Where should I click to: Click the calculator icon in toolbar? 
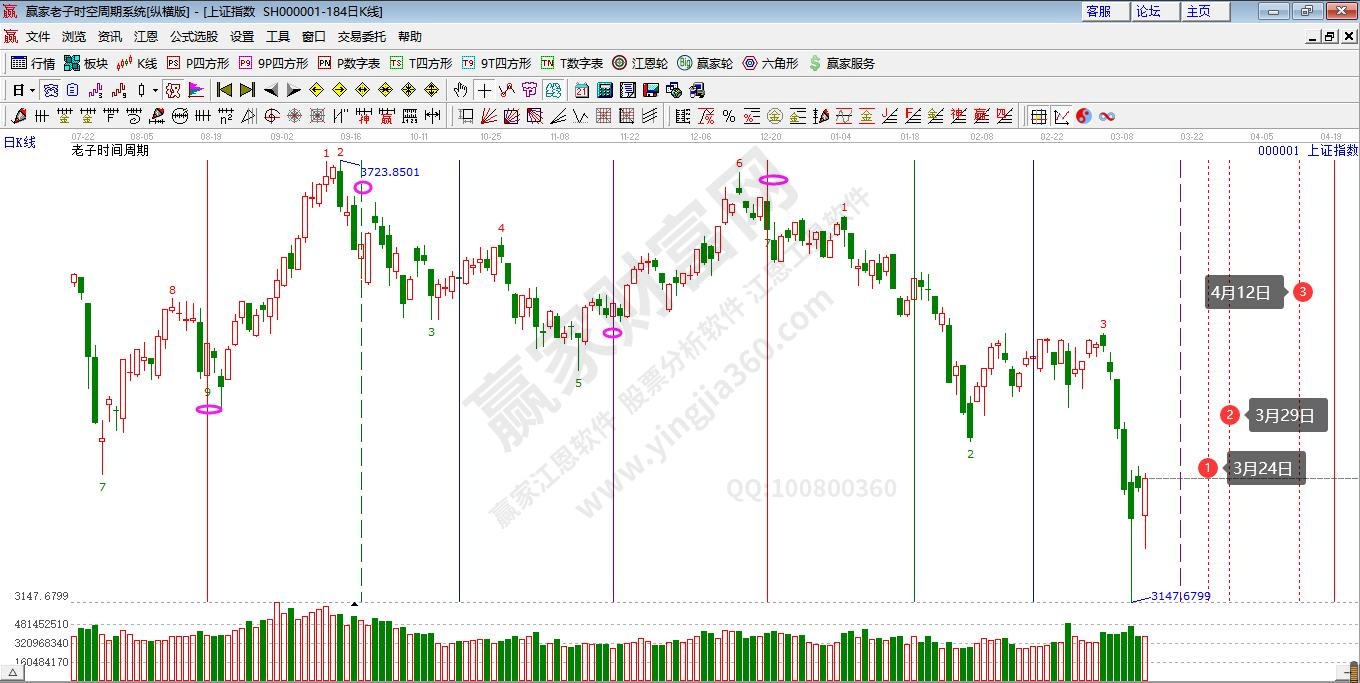tap(605, 90)
